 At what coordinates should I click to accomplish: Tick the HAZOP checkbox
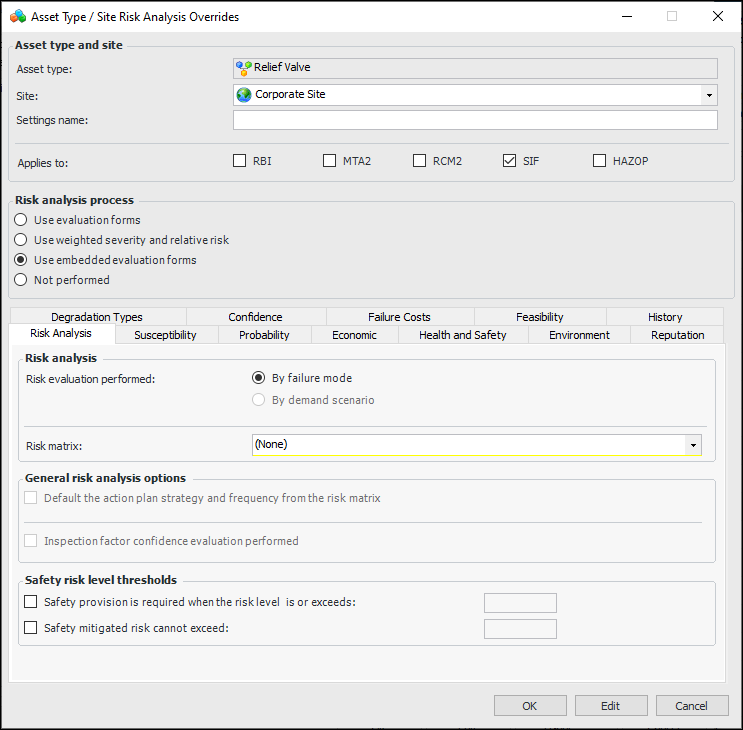coord(599,160)
